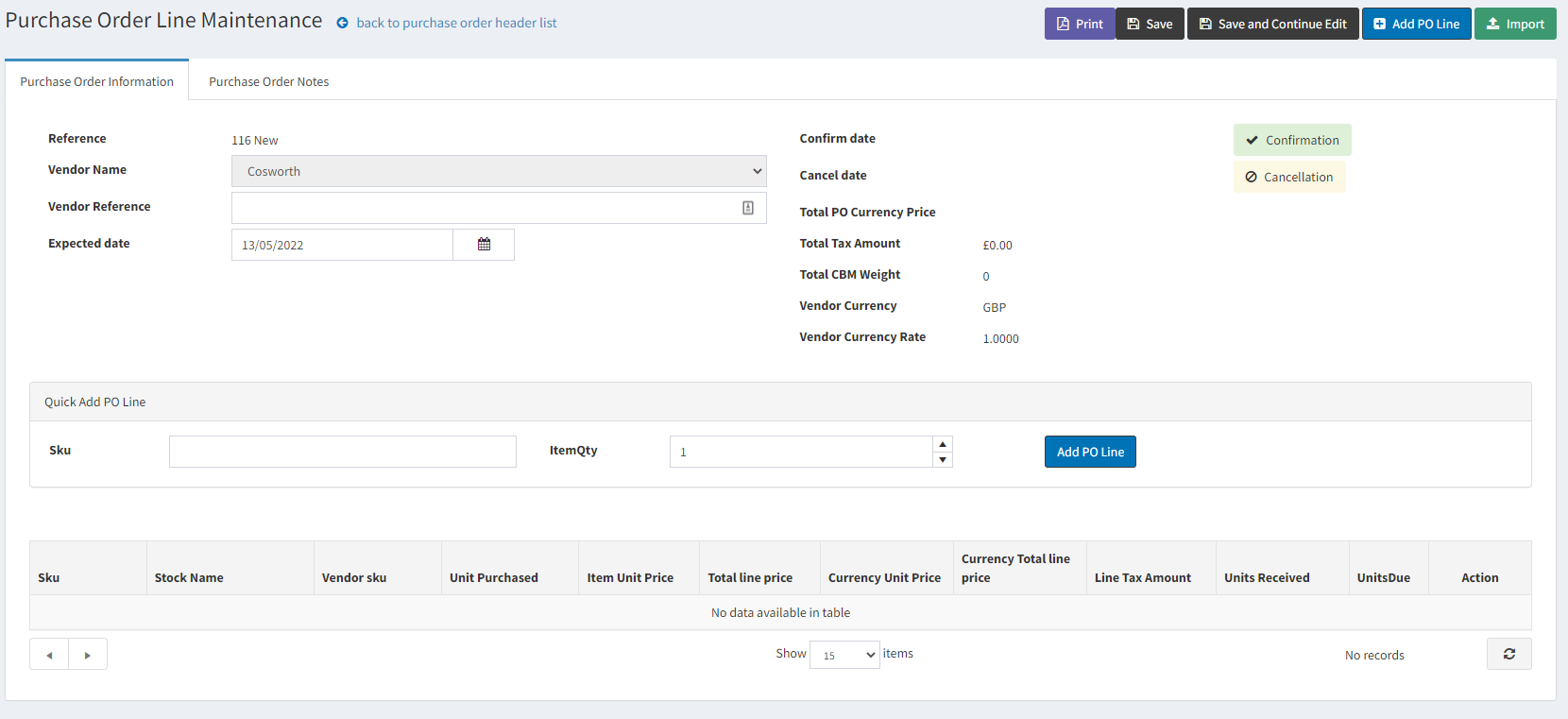Increase ItemQty with up arrow

(942, 444)
